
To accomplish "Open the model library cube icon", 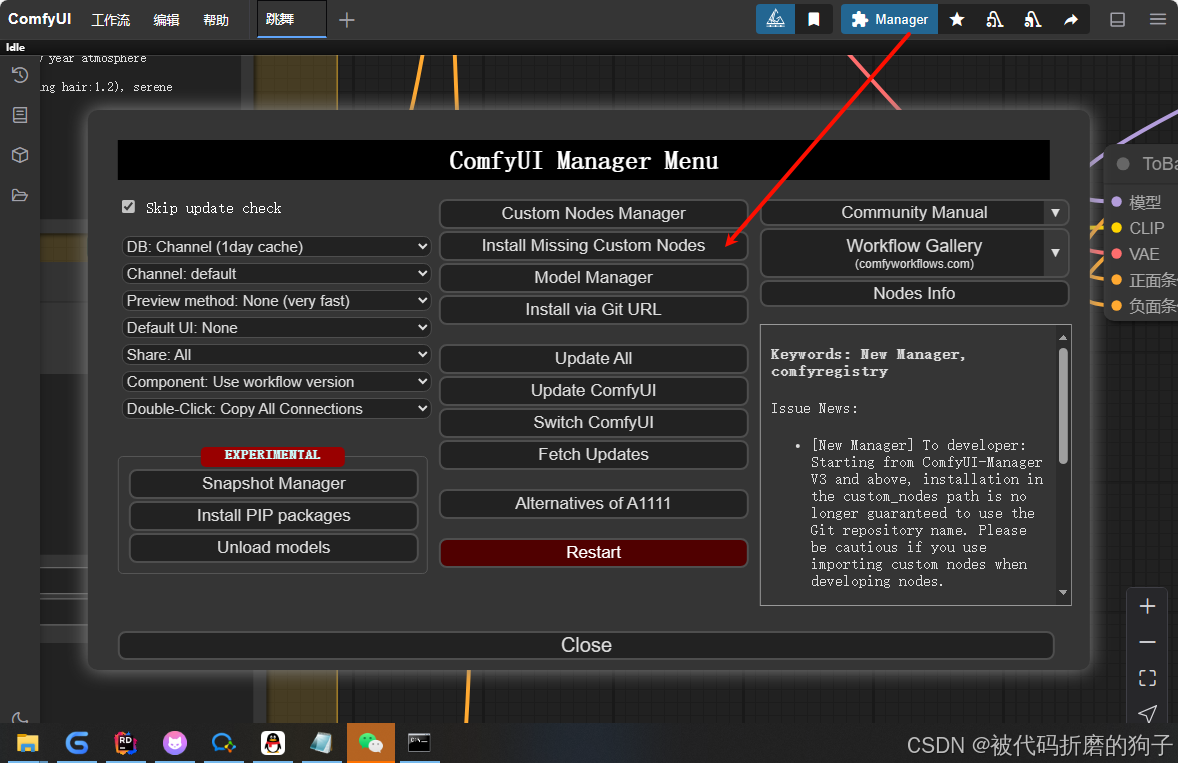I will (x=20, y=155).
